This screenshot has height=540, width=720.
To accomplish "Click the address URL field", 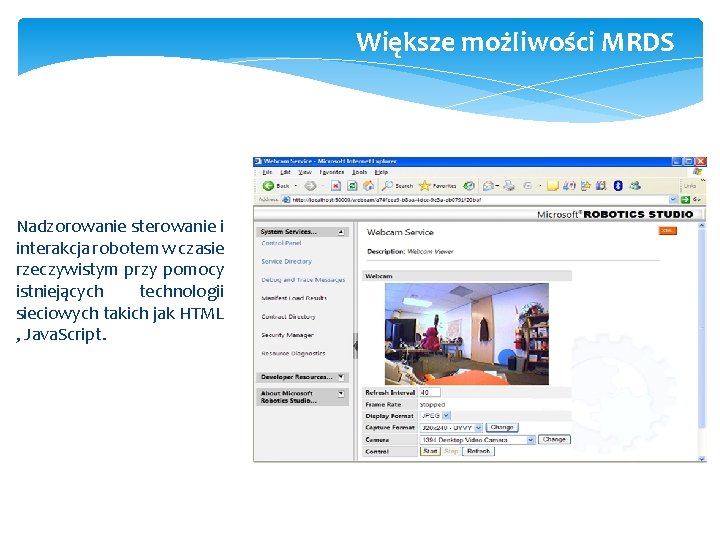I will point(480,199).
